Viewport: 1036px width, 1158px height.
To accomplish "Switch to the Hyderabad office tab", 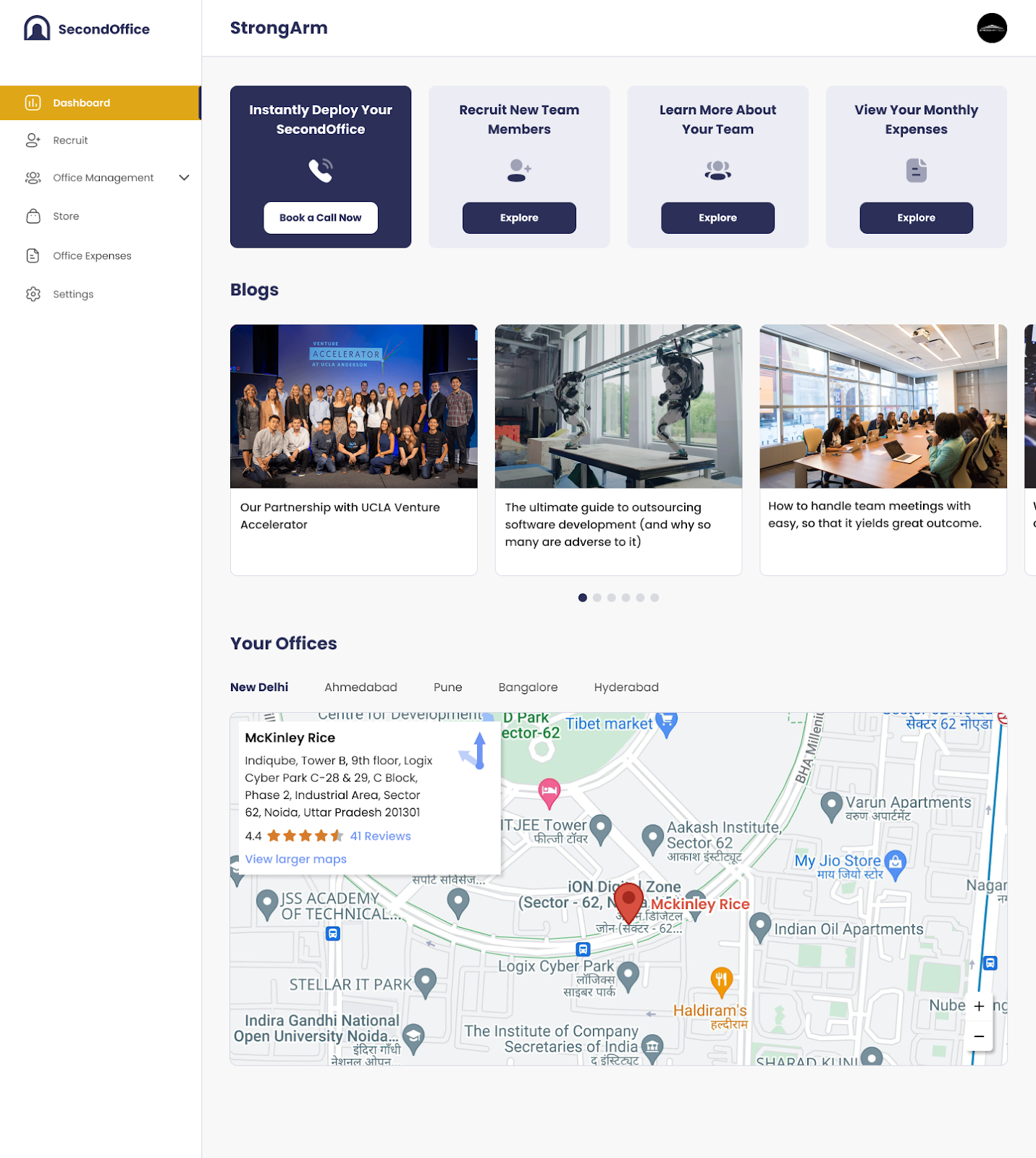I will tap(626, 687).
